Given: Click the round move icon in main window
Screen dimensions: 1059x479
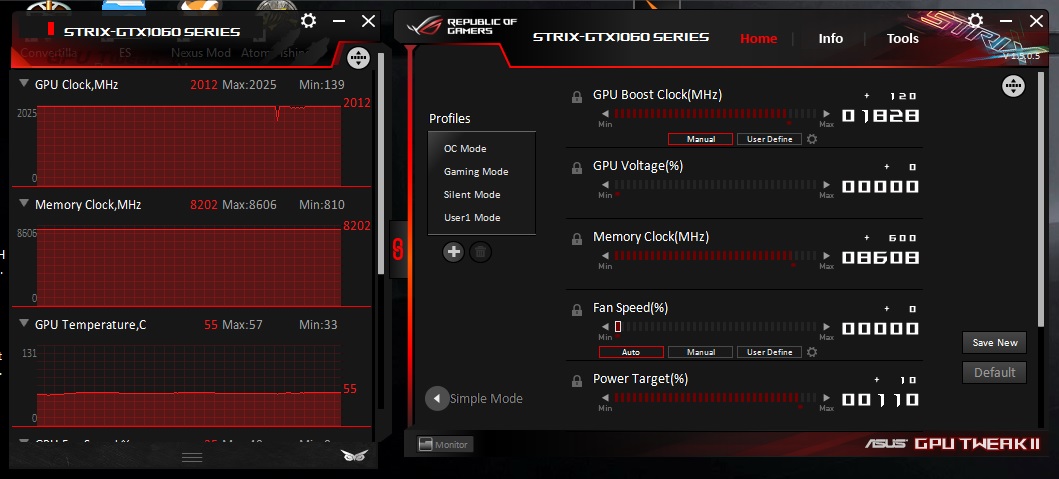Looking at the screenshot, I should click(x=1013, y=85).
